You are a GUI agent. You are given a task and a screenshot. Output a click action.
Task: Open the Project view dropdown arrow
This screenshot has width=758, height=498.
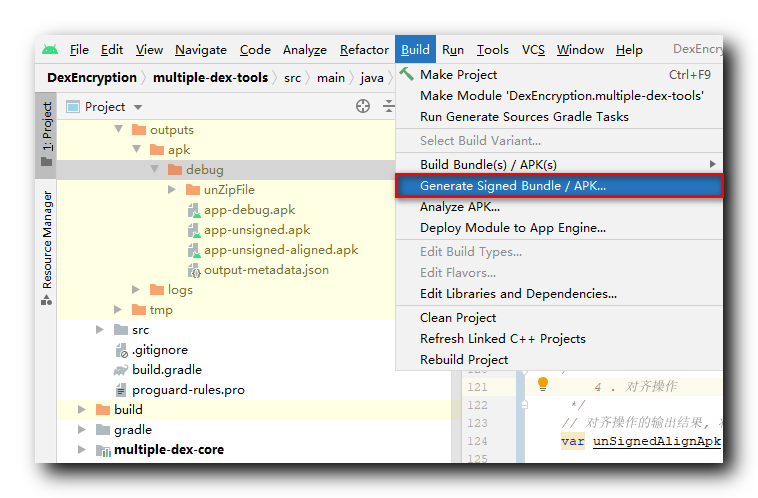[138, 107]
